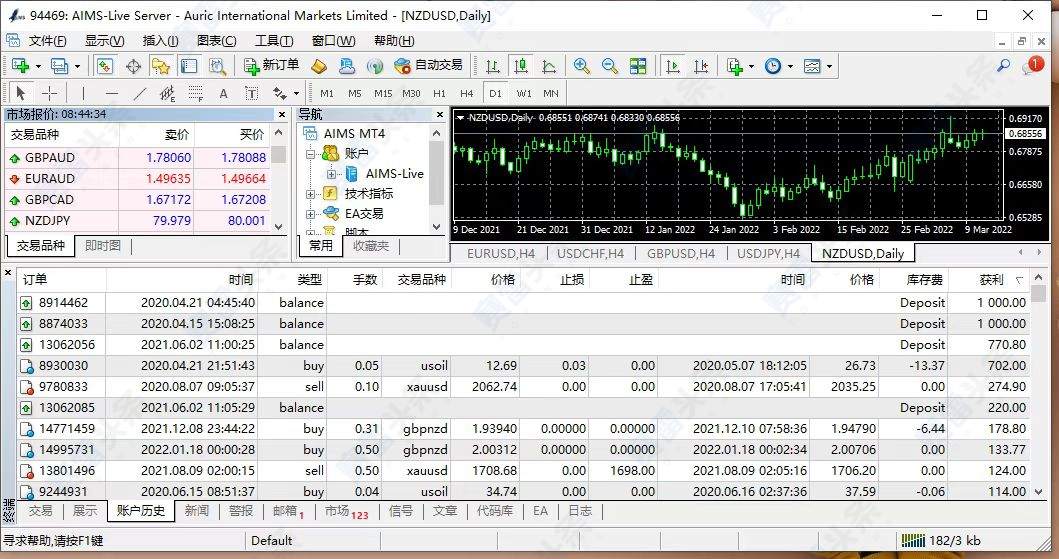Open the 邮箱 mailbox tab

point(288,512)
